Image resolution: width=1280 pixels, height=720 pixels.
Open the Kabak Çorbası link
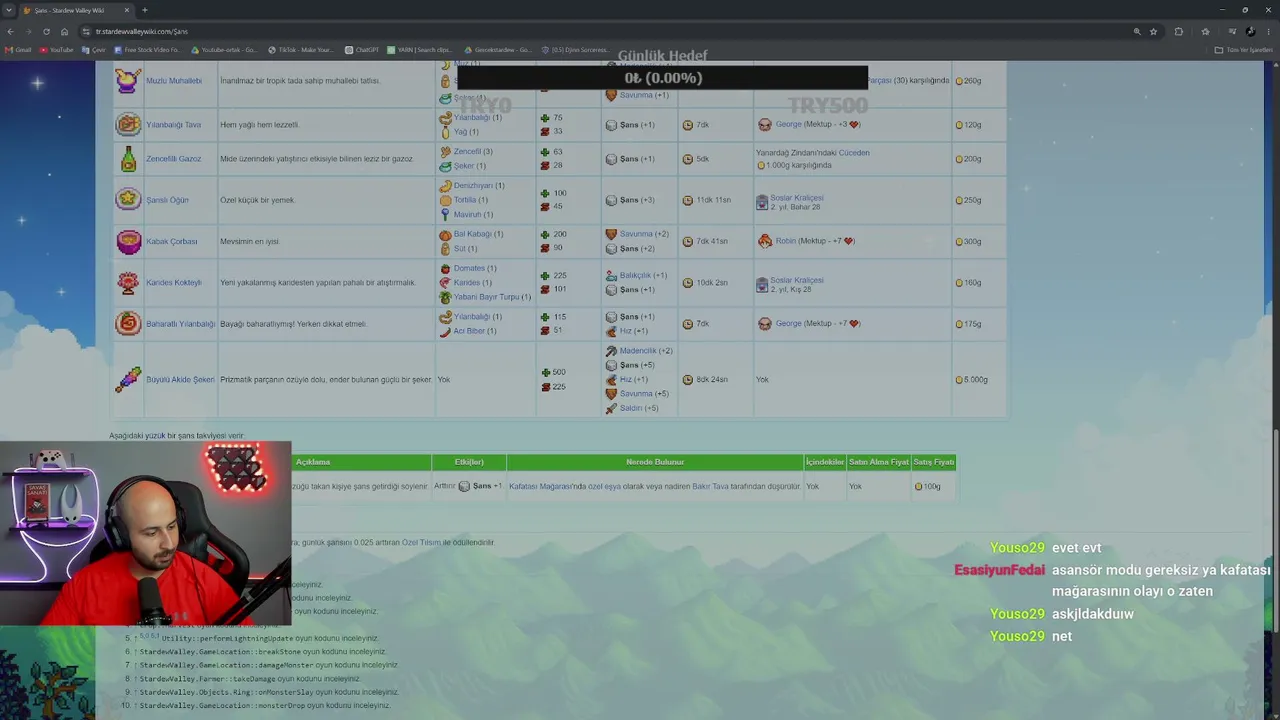[171, 241]
